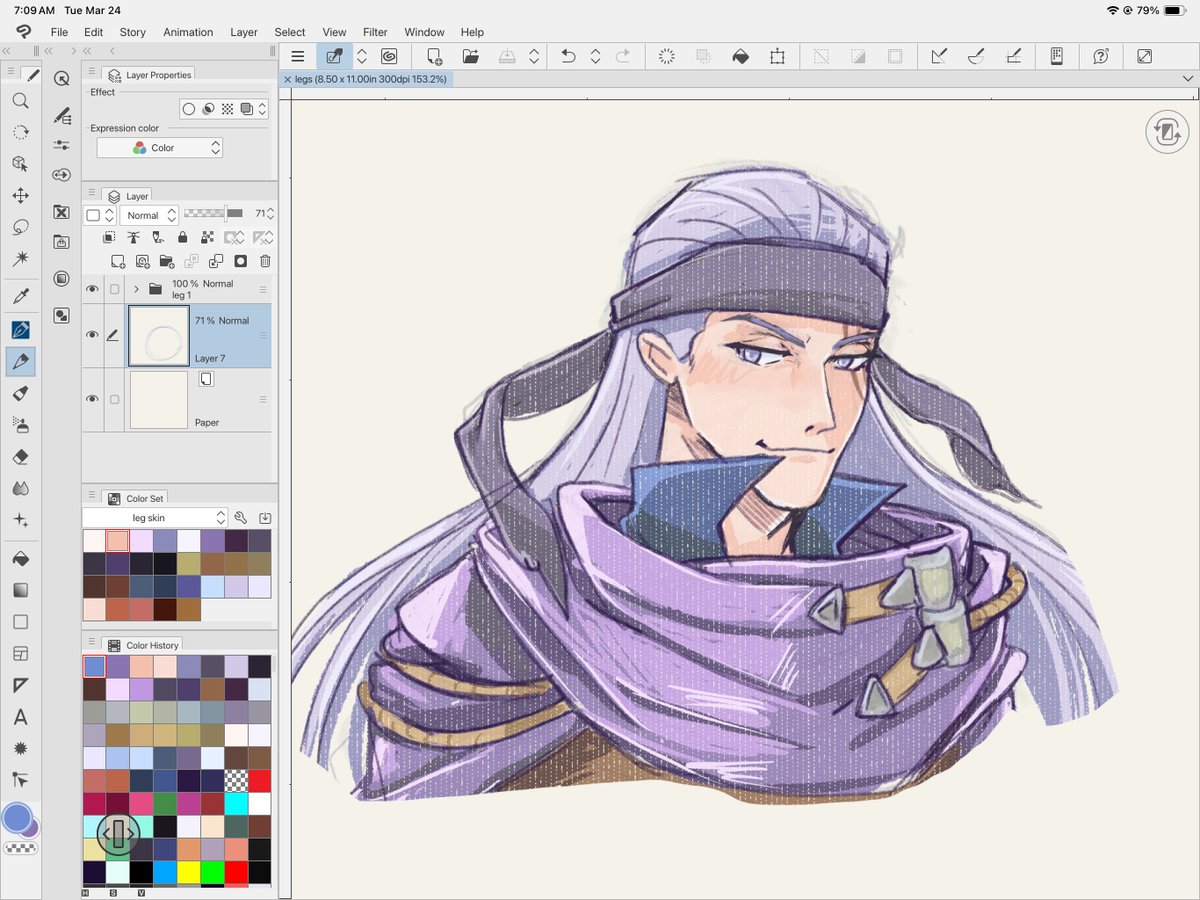This screenshot has height=900, width=1200.
Task: Create a new layer folder
Action: (x=167, y=261)
